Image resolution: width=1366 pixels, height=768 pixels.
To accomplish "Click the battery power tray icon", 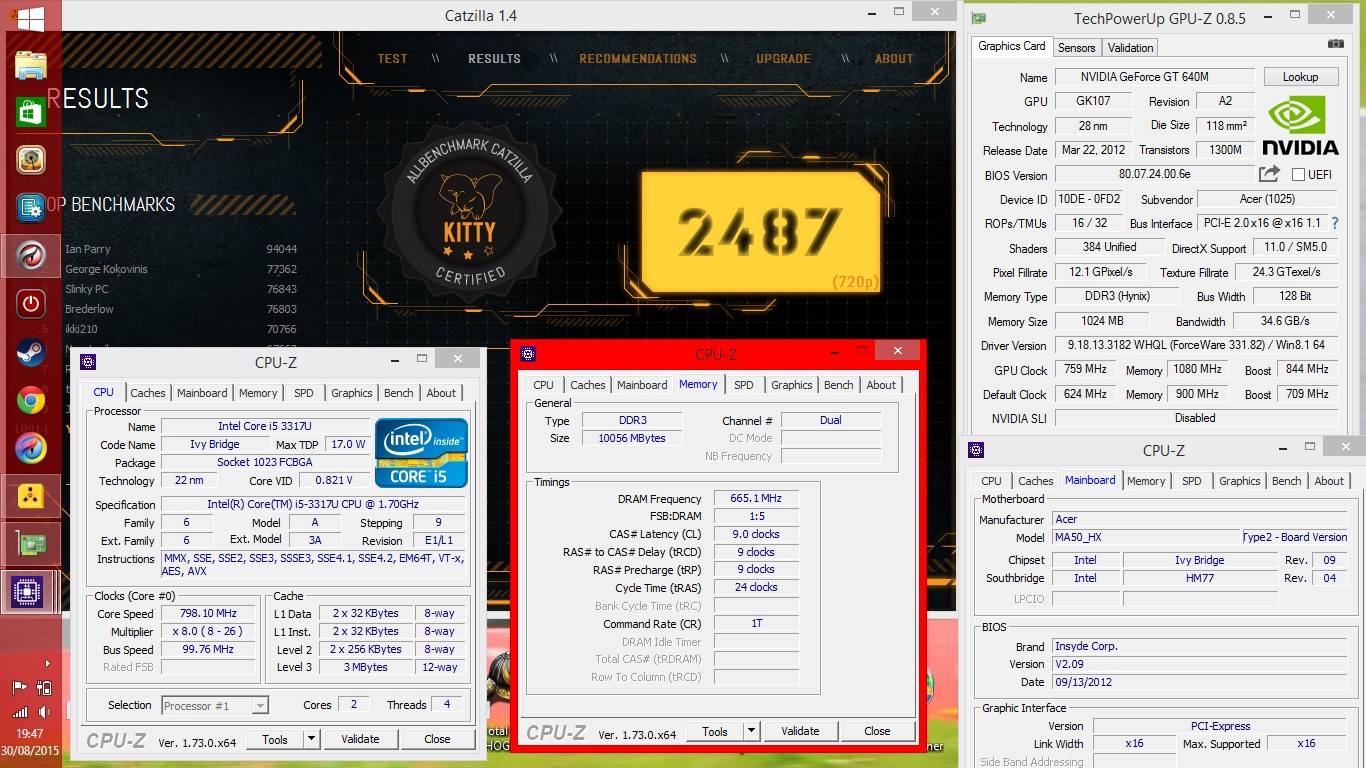I will click(44, 687).
